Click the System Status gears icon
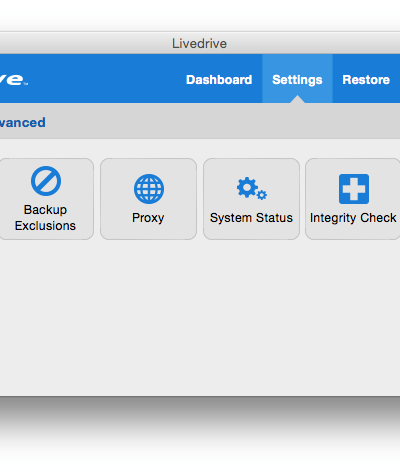 tap(252, 189)
